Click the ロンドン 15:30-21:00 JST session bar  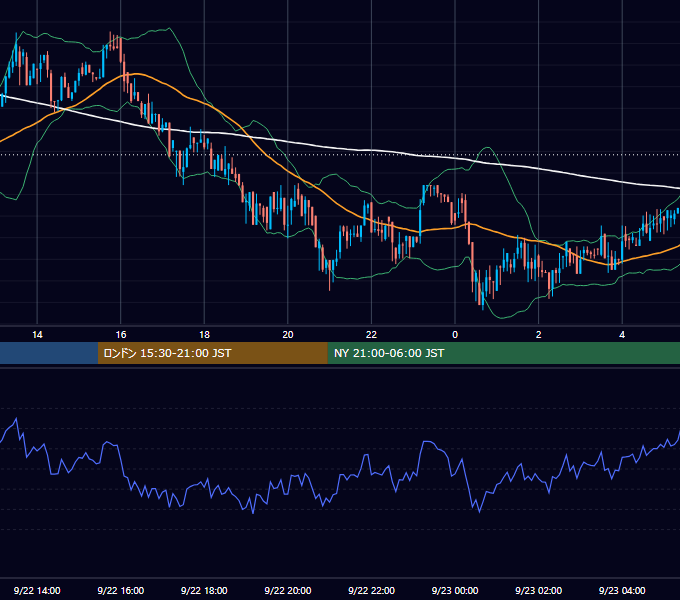click(x=212, y=353)
